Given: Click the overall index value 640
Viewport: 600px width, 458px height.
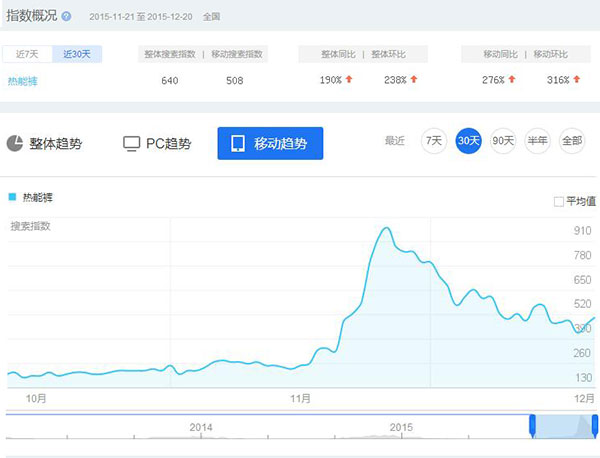Looking at the screenshot, I should tap(170, 80).
